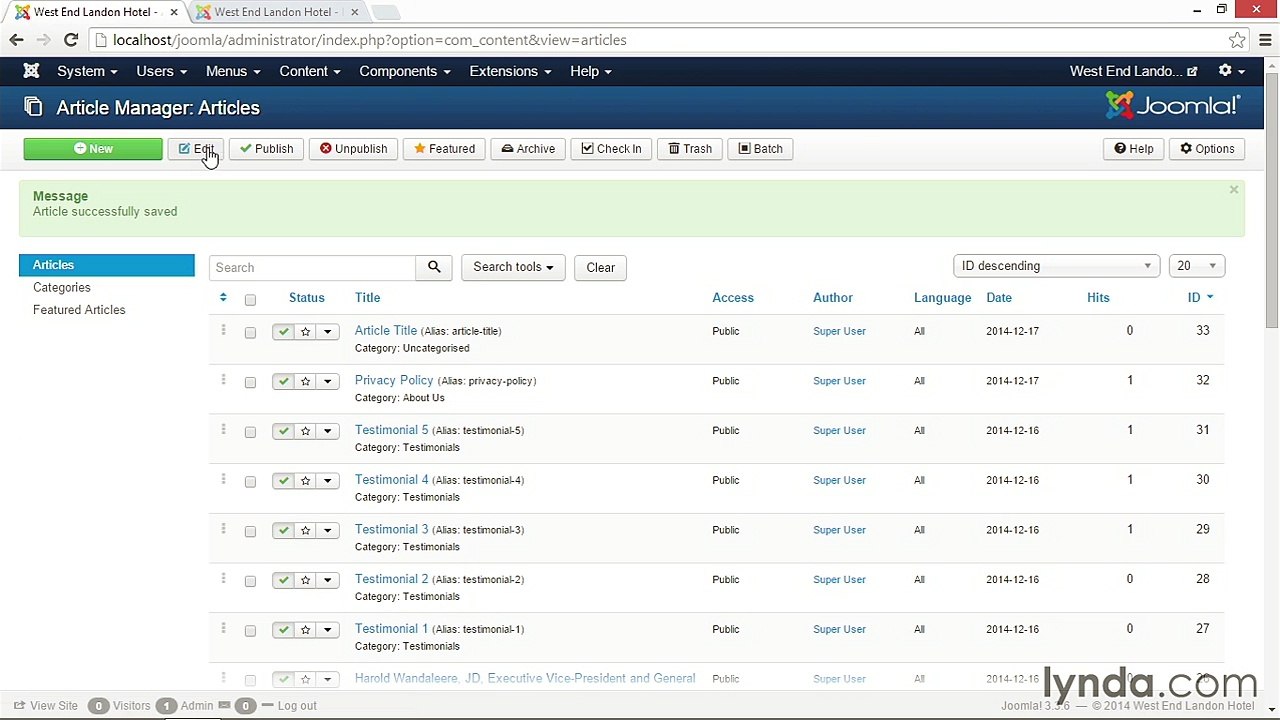This screenshot has width=1280, height=720.
Task: Toggle the published status of Testimonial 4
Action: pos(284,481)
